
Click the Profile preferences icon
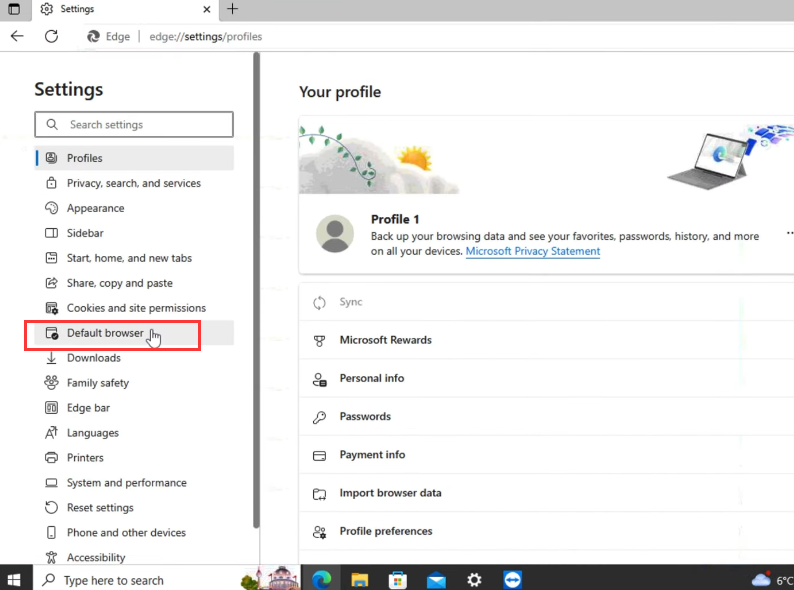coord(319,532)
